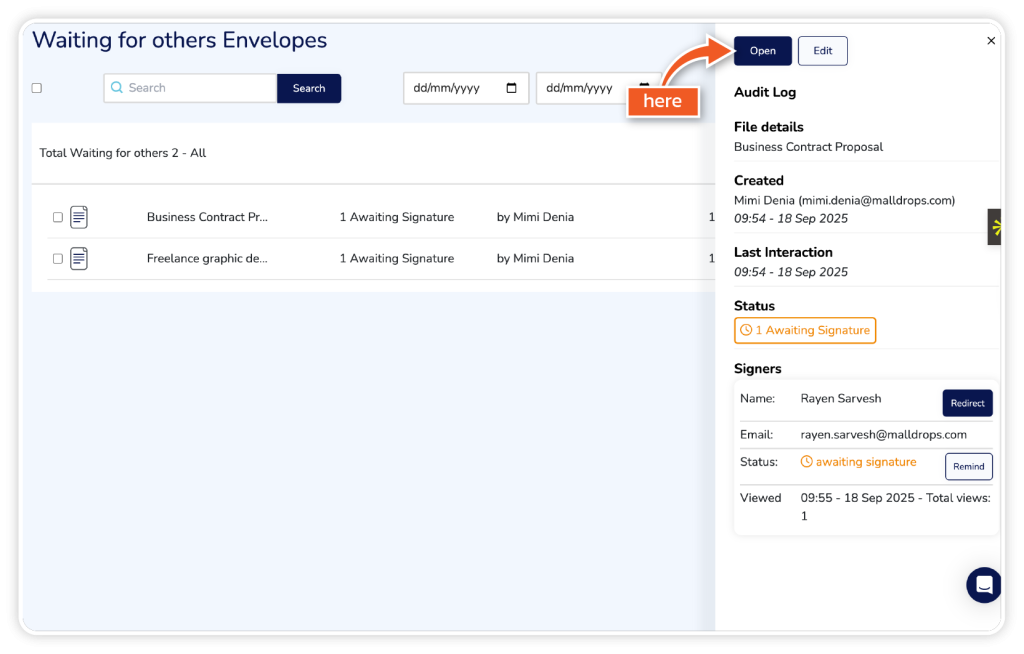Open the chat support bubble icon

point(983,585)
